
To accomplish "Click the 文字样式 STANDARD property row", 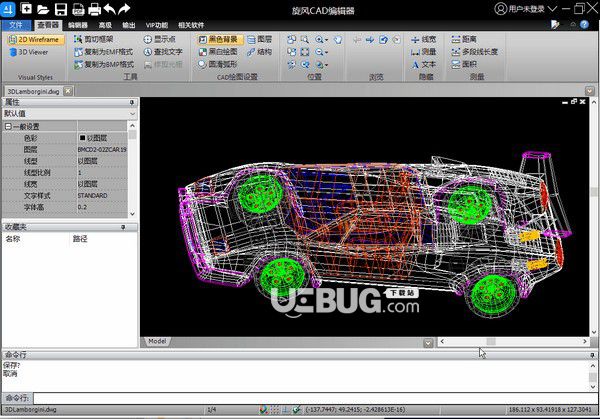I will [65, 196].
